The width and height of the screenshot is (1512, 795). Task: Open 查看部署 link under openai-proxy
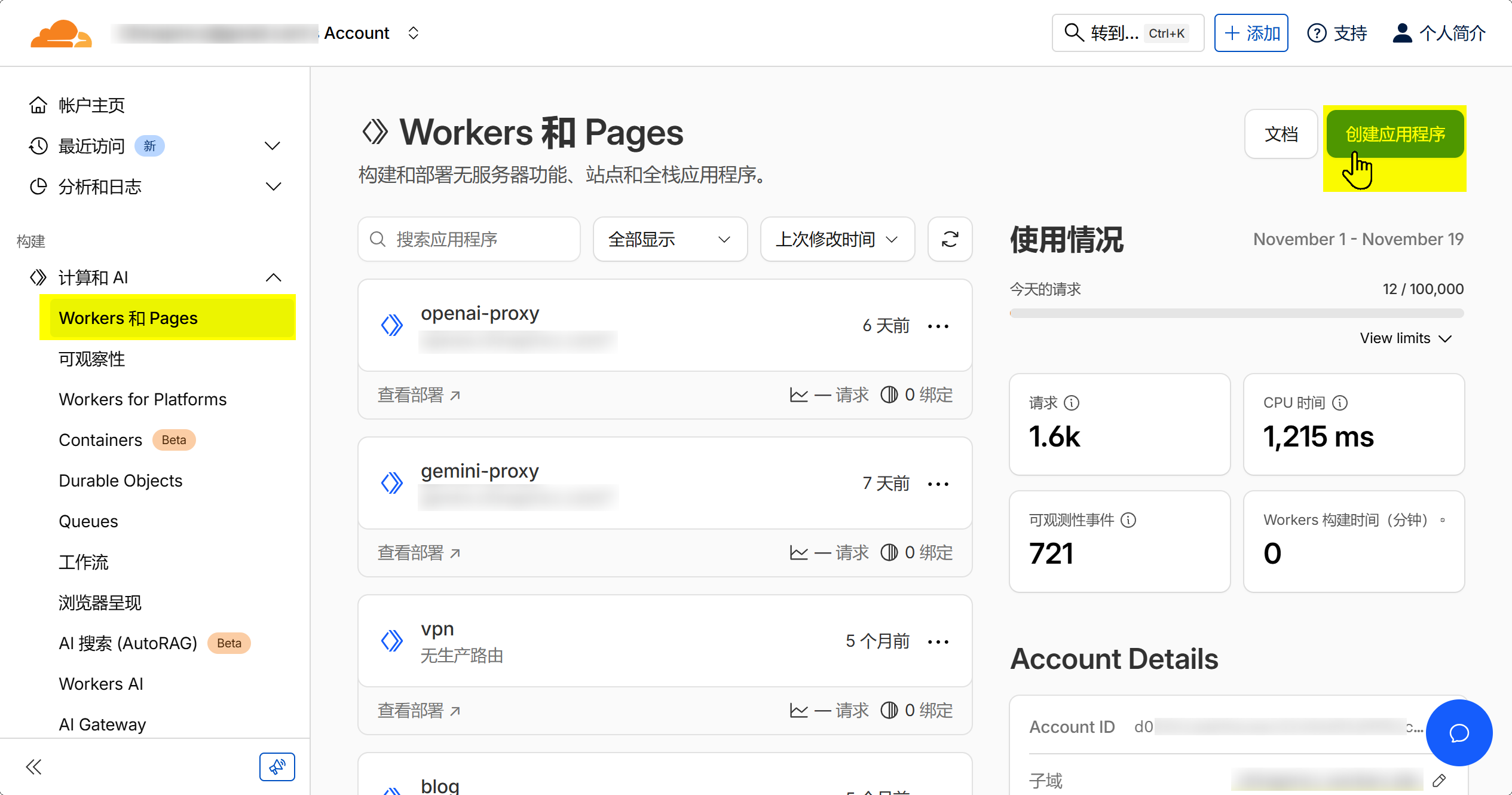coord(419,395)
